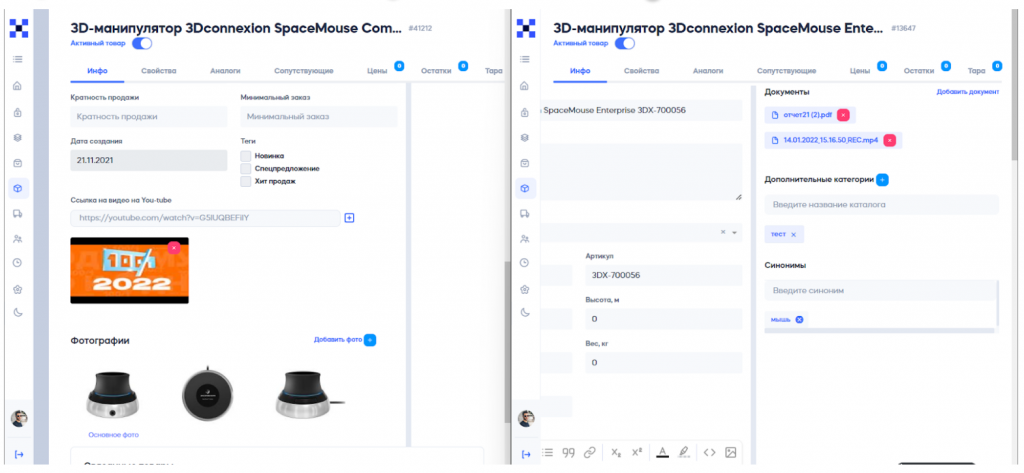This screenshot has height=473, width=1024.
Task: Go to home icon in left window sidebar
Action: (x=18, y=85)
